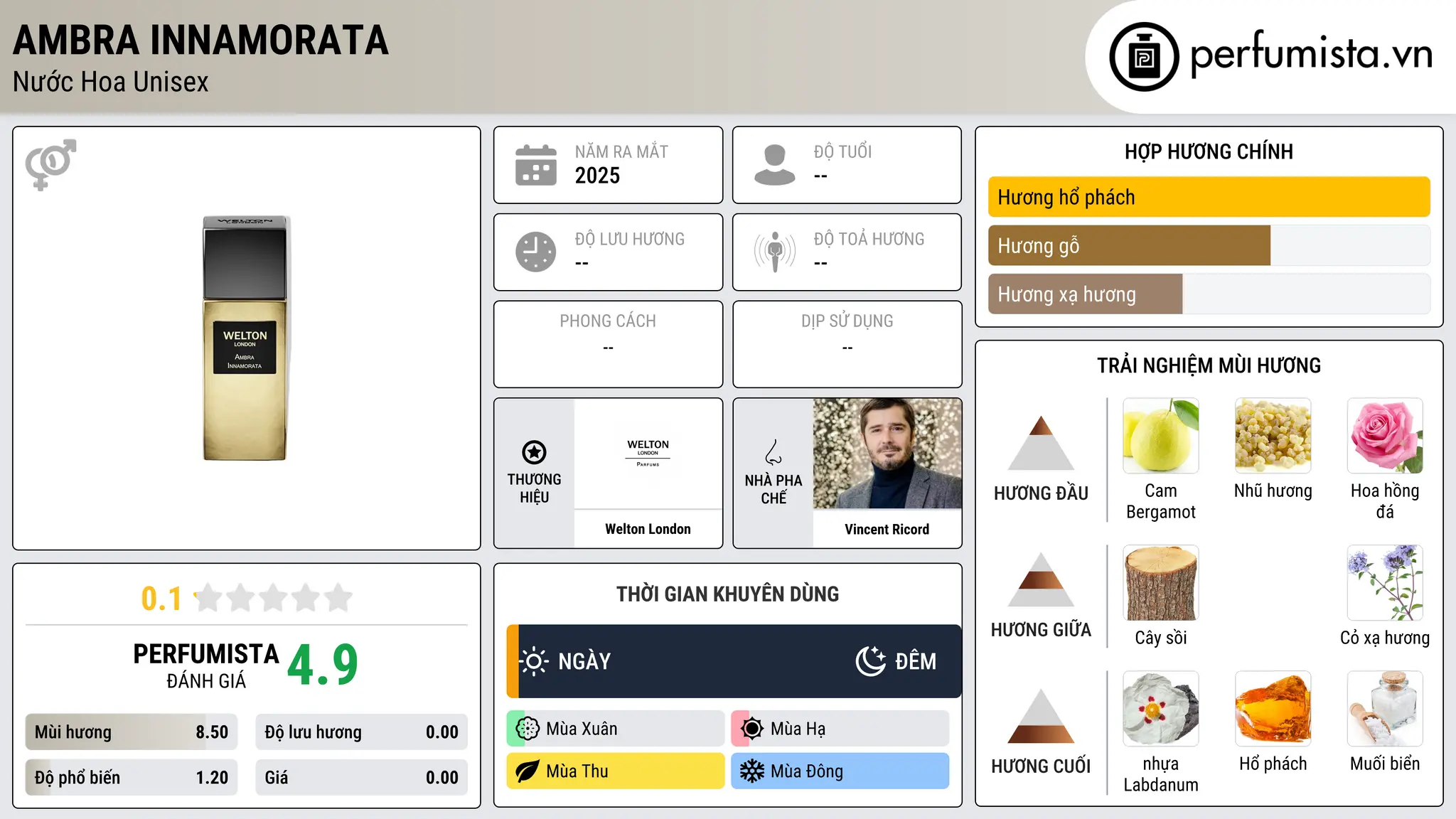Click the Ngày/Đêm recommended time bar

pyautogui.click(x=734, y=661)
